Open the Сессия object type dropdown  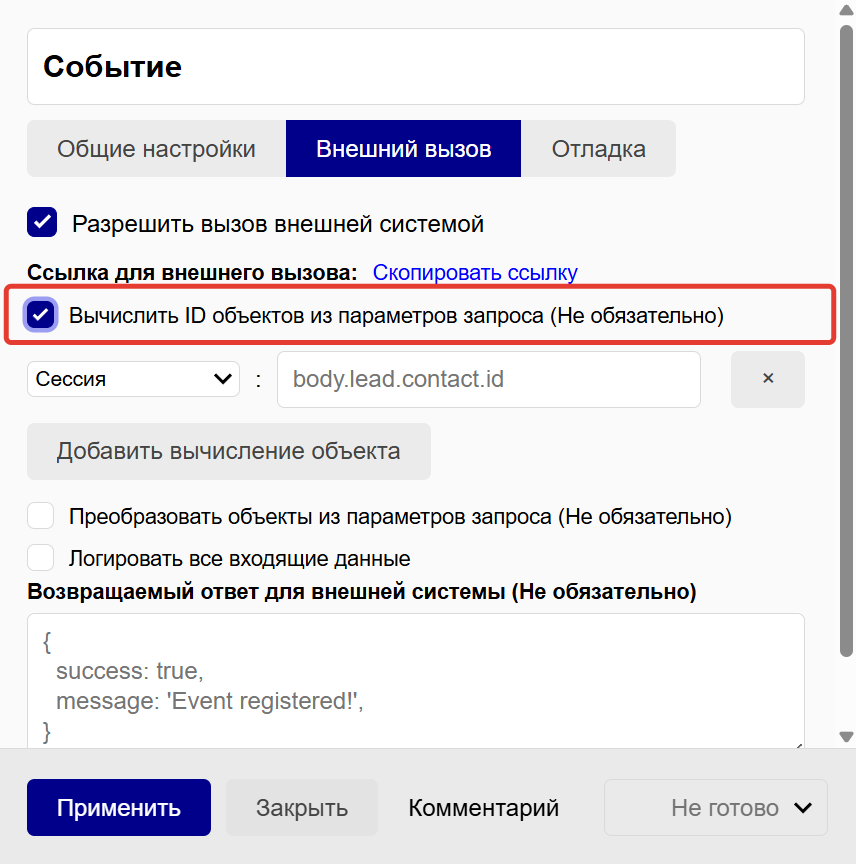click(x=133, y=379)
